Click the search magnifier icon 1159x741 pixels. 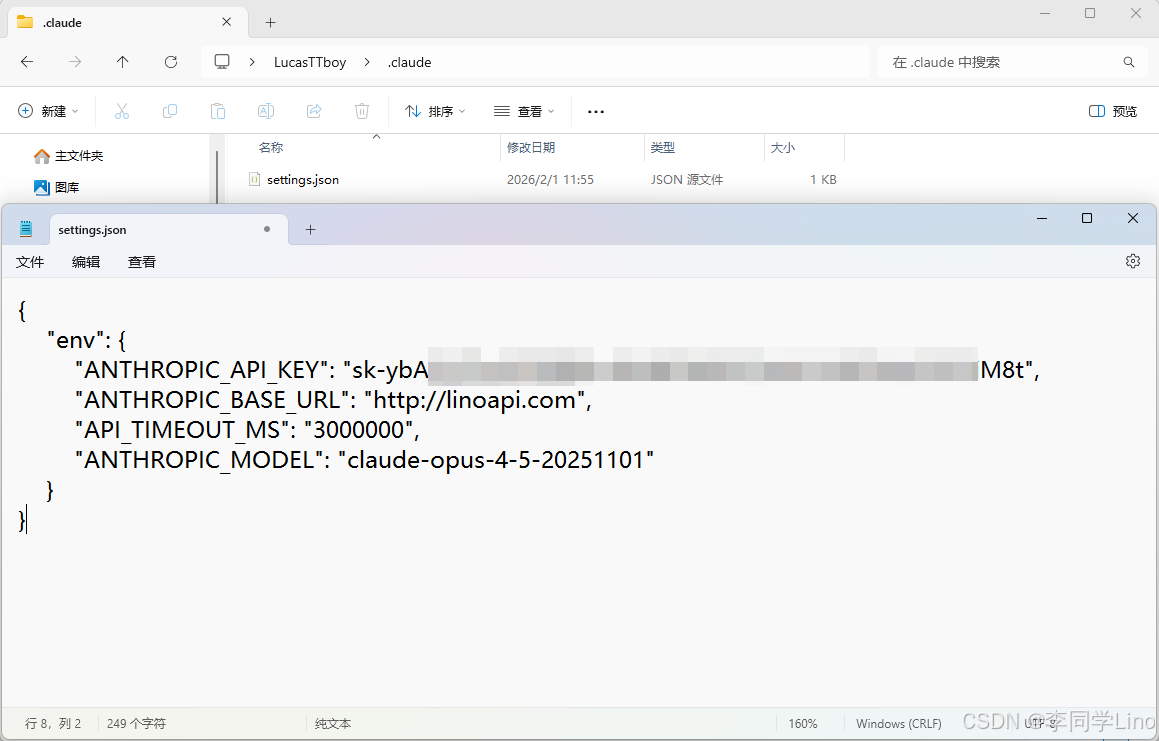click(x=1129, y=62)
